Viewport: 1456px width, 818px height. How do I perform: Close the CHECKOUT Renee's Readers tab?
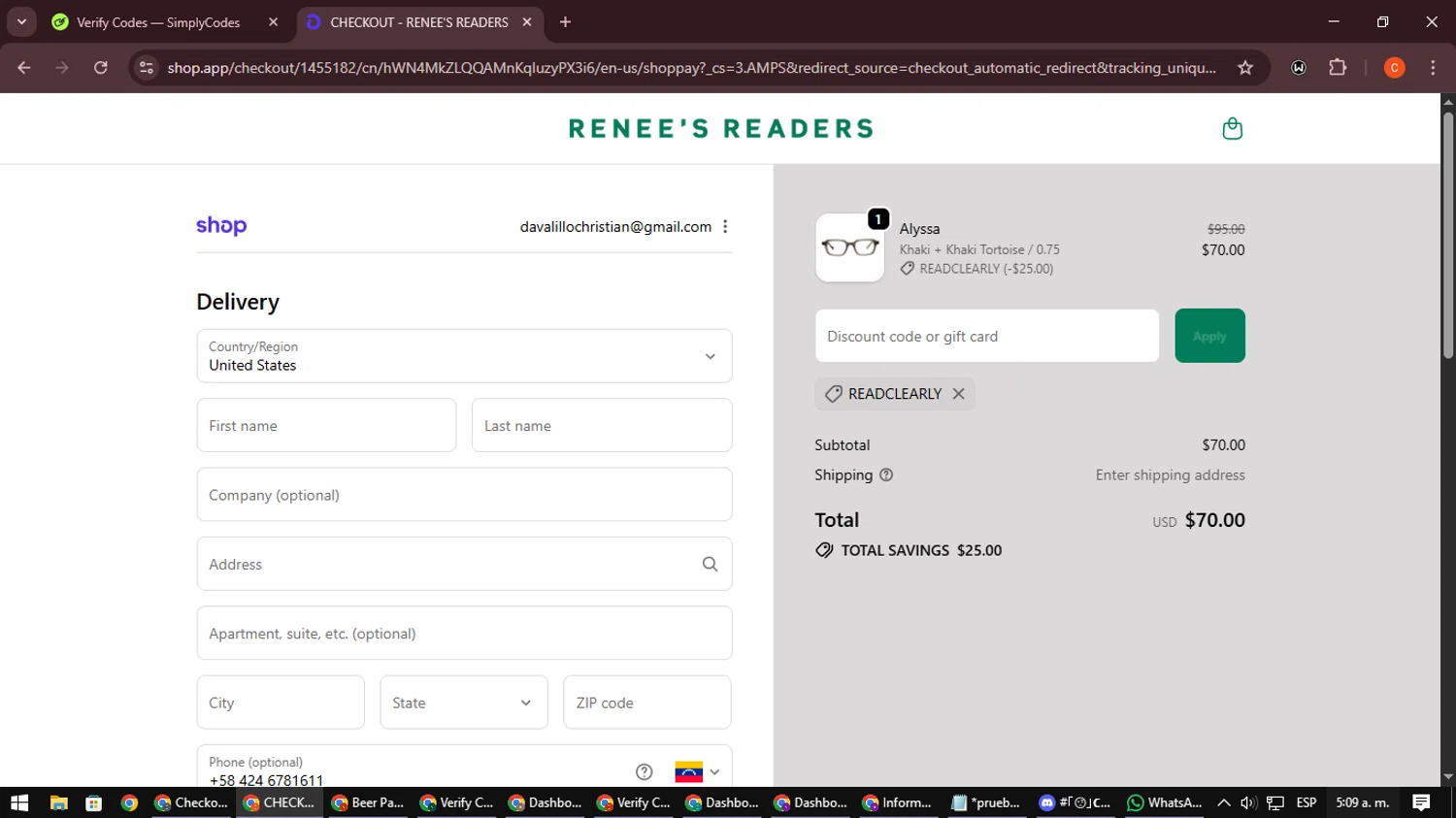(x=527, y=21)
